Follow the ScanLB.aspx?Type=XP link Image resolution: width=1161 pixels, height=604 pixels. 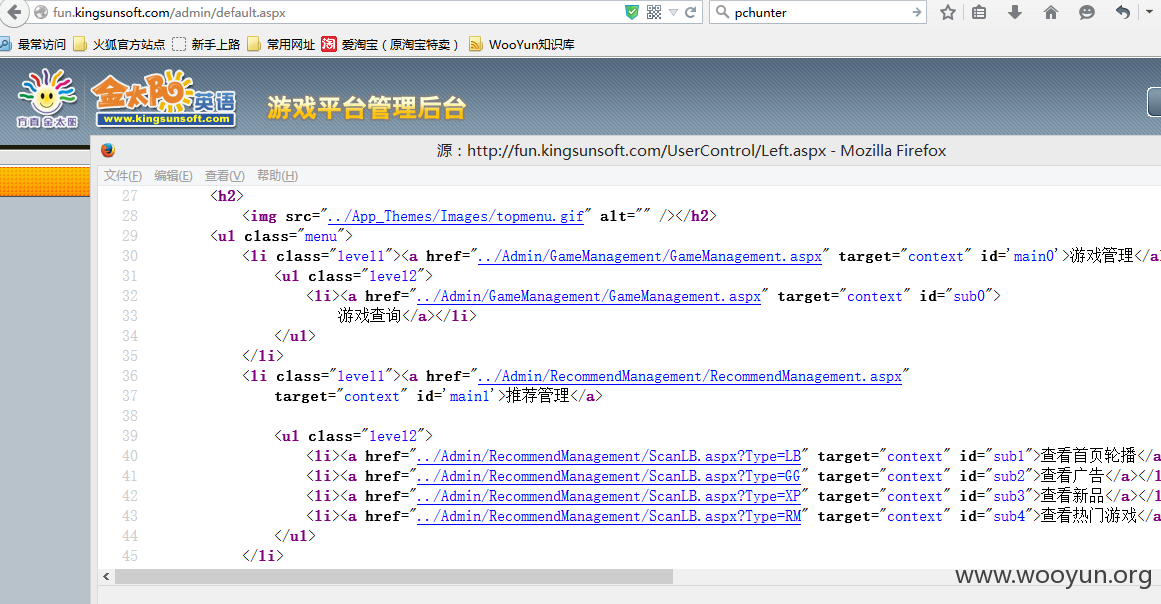click(609, 496)
